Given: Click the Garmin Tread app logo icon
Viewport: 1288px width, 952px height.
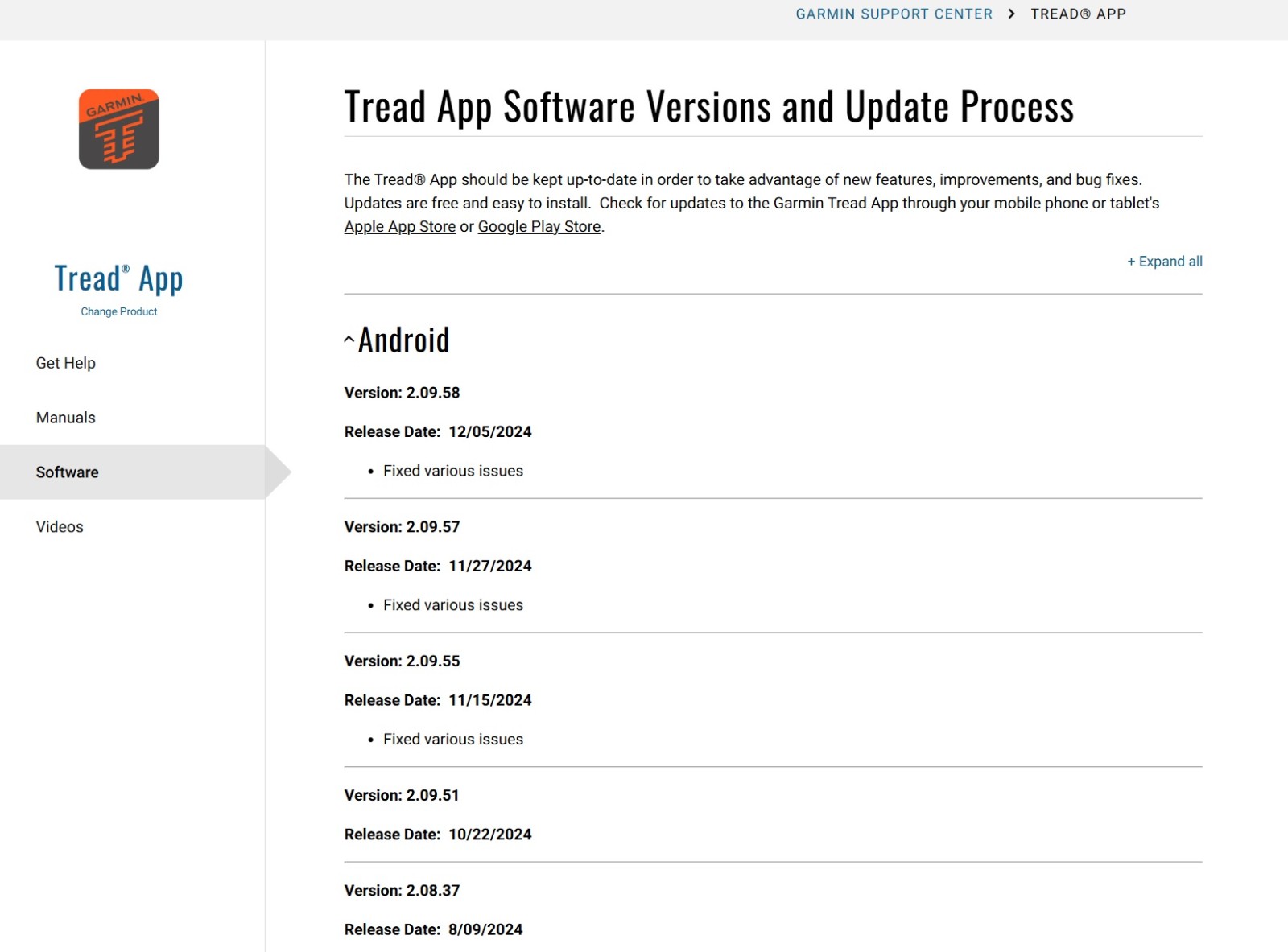Looking at the screenshot, I should pyautogui.click(x=118, y=129).
